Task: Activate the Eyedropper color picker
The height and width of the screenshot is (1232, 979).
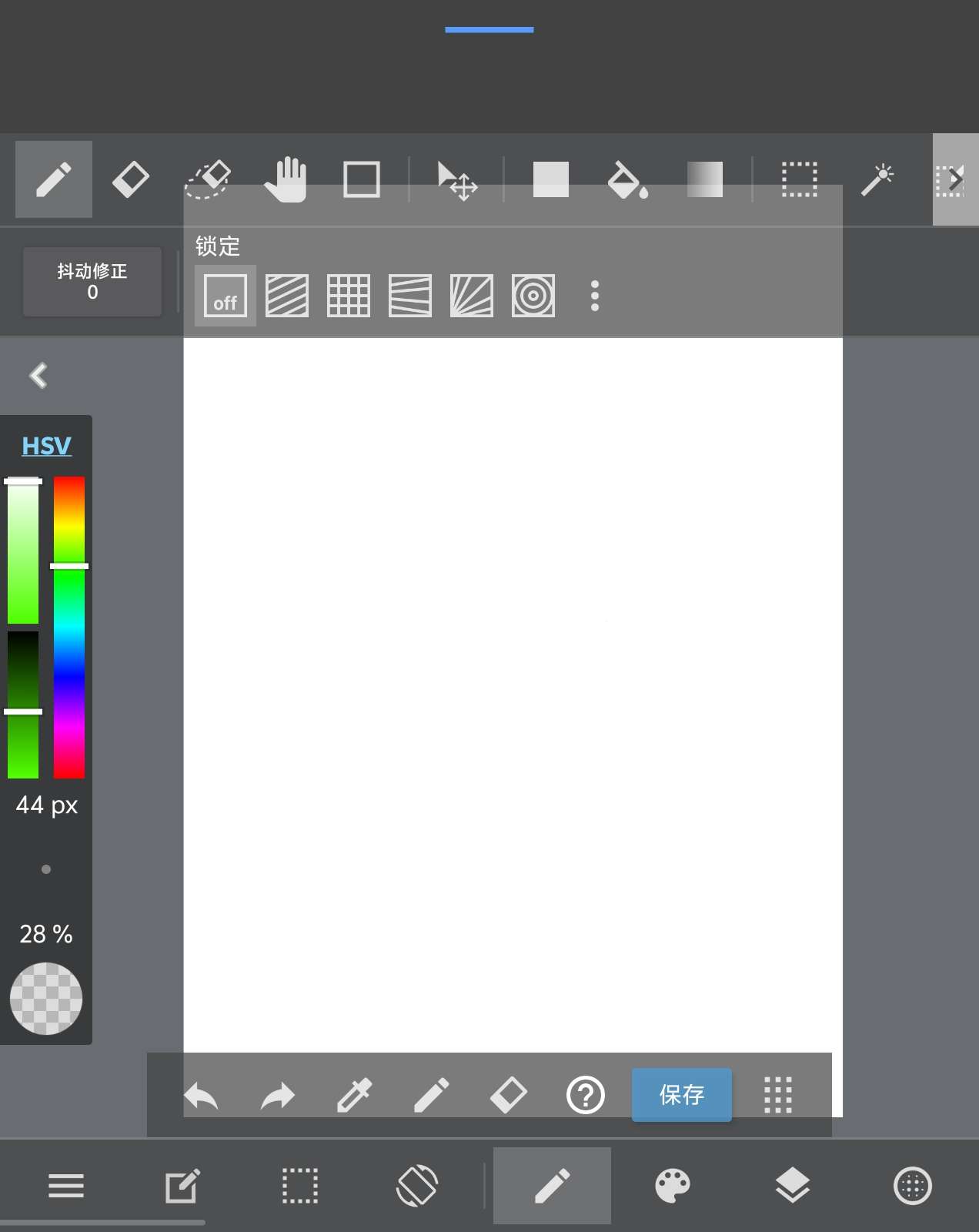Action: pos(354,1095)
